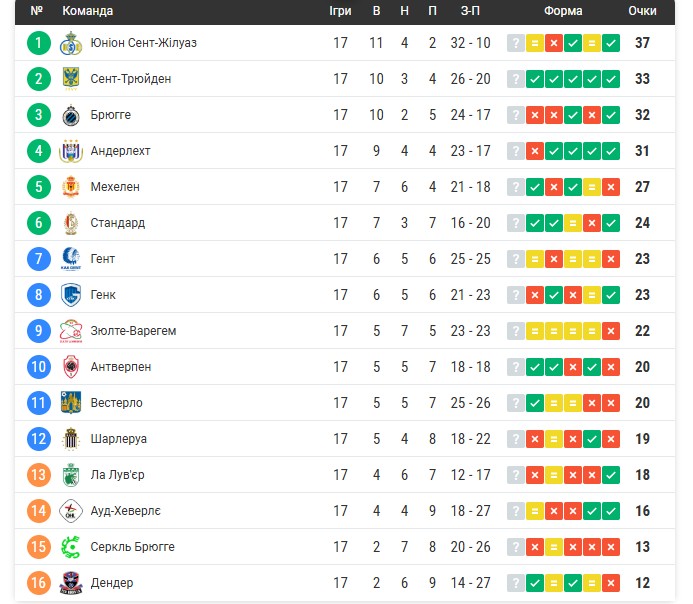Sort table by Ігри column header
693x604 pixels.
point(340,11)
